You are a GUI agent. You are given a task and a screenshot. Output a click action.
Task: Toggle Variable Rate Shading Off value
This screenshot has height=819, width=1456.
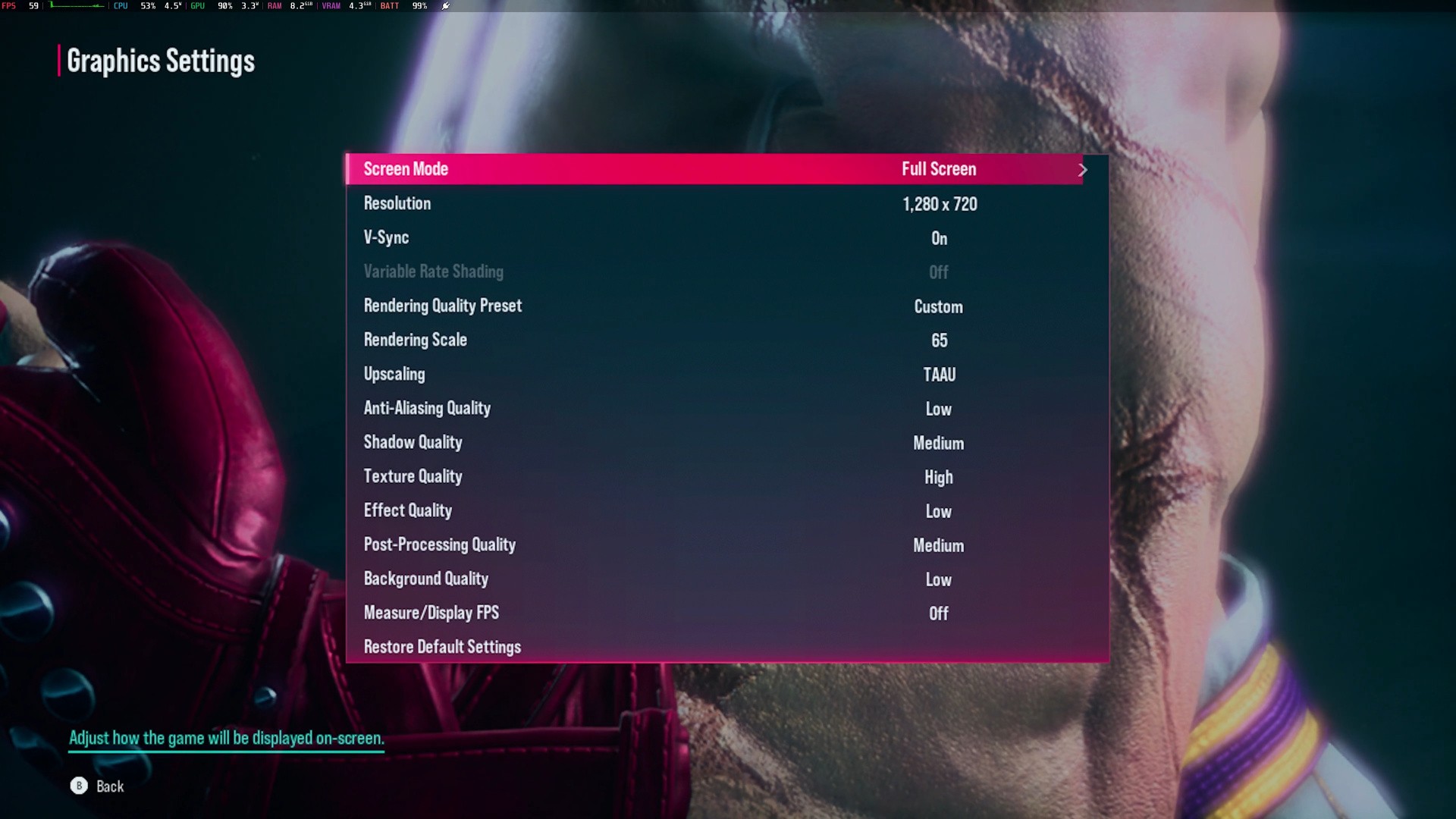coord(939,272)
